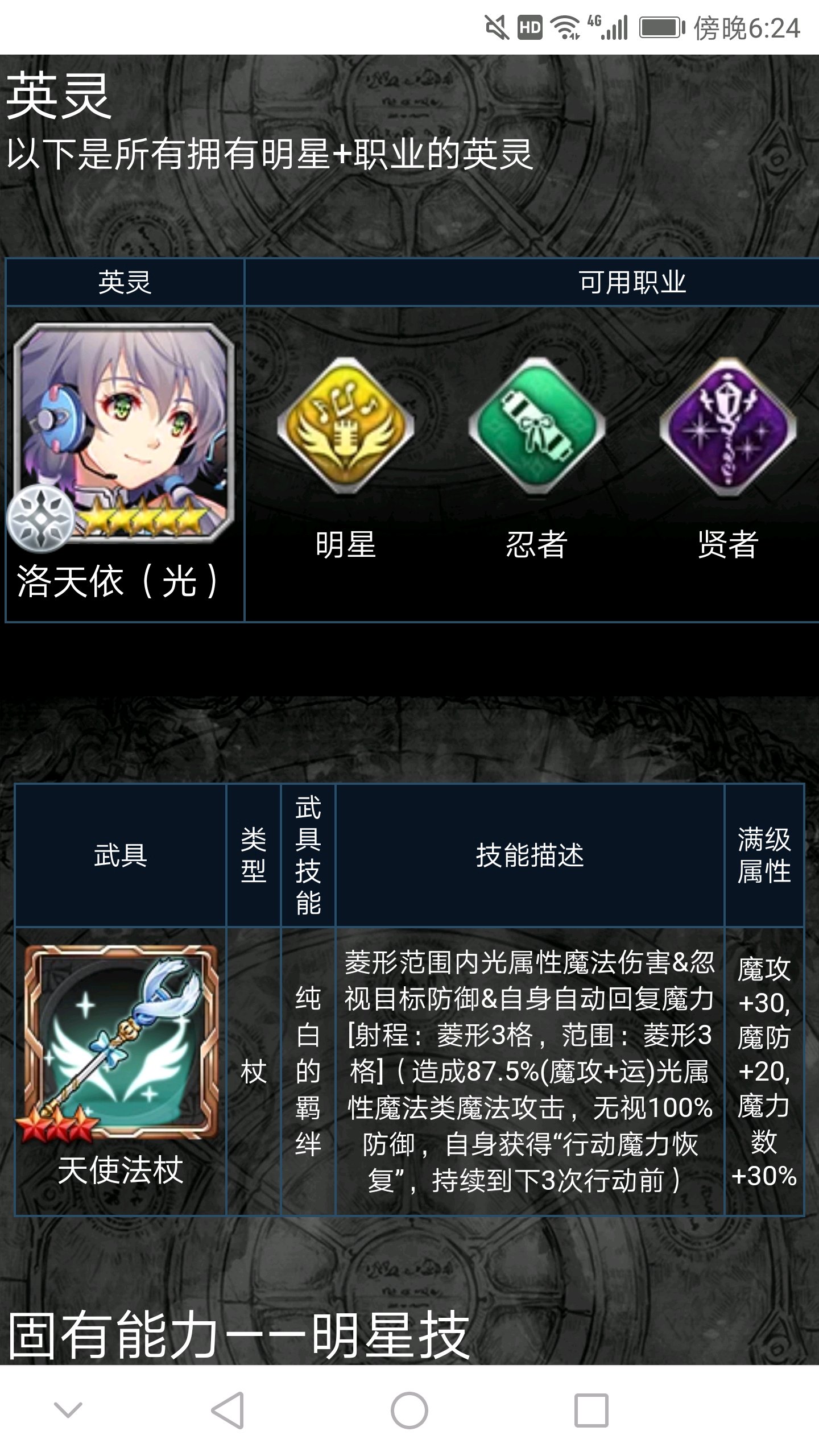
Task: Tap the light element badge on portrait
Action: pyautogui.click(x=41, y=519)
